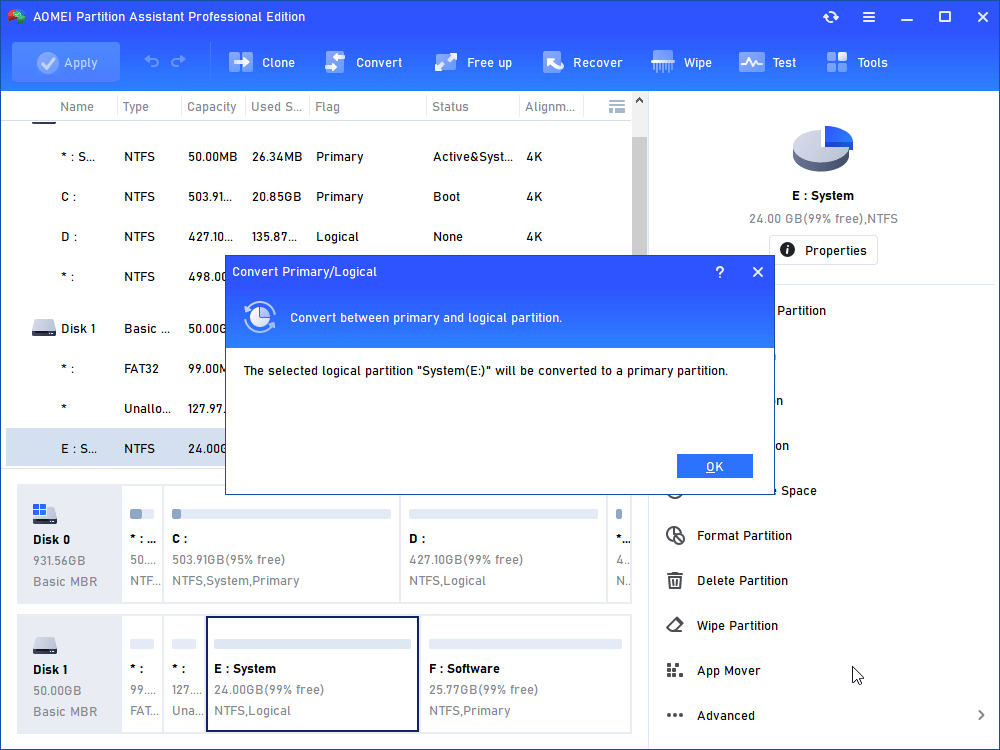Open the hamburger menu in title bar
Viewport: 1000px width, 750px height.
pyautogui.click(x=869, y=17)
